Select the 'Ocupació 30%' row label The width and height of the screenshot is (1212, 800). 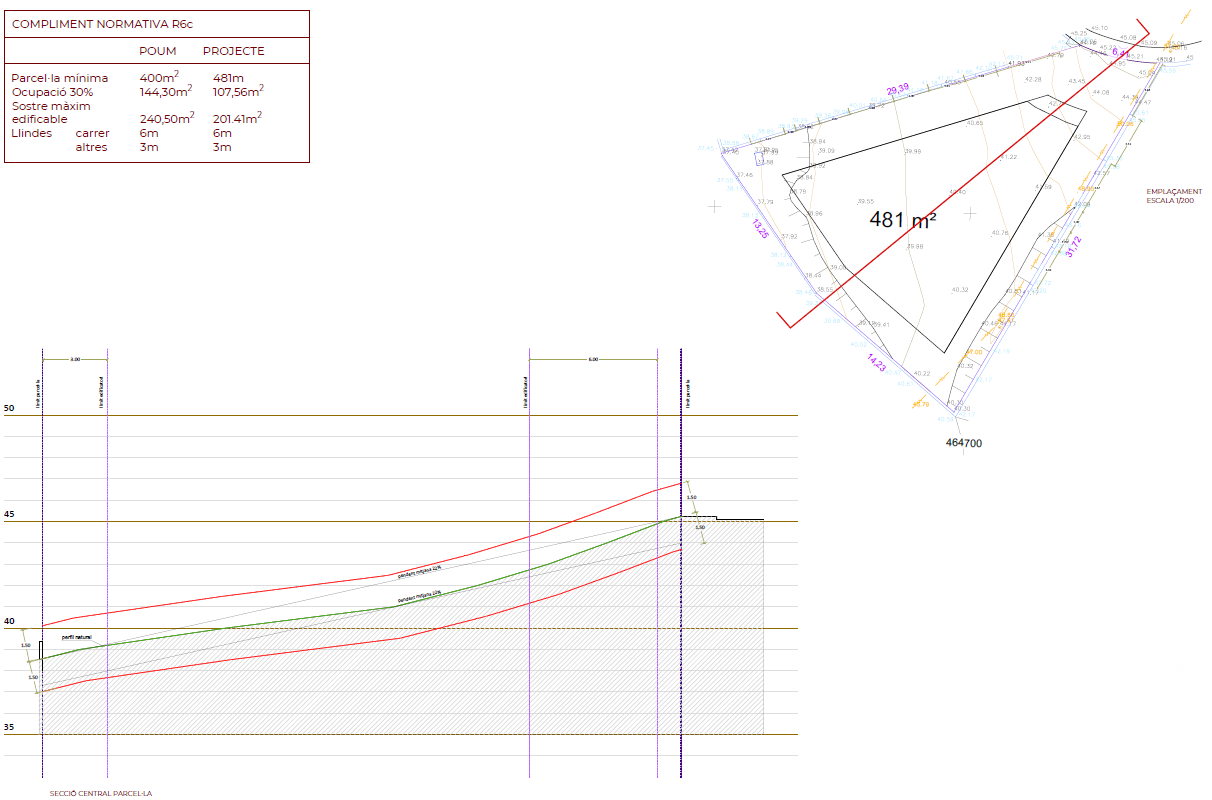pyautogui.click(x=51, y=92)
